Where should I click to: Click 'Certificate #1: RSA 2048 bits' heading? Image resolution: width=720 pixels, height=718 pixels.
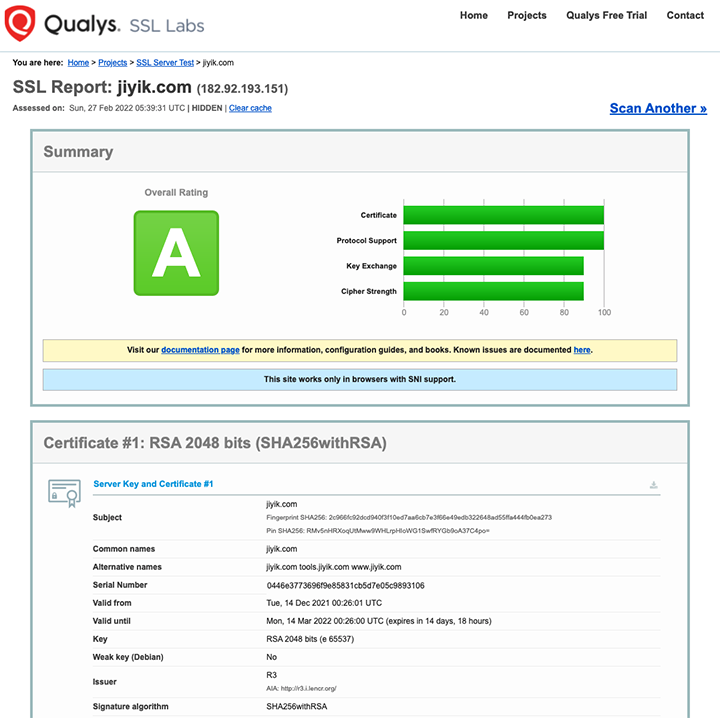tap(215, 443)
